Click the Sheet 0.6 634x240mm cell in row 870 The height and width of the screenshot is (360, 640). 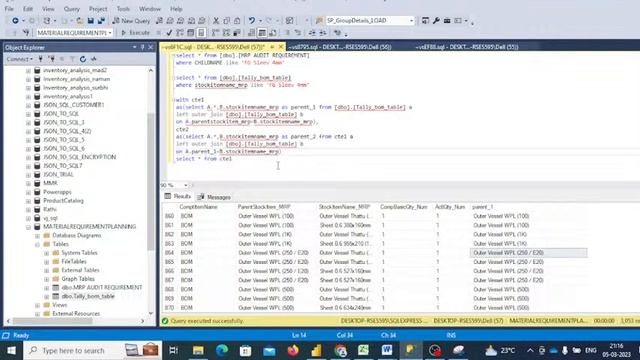(345, 308)
